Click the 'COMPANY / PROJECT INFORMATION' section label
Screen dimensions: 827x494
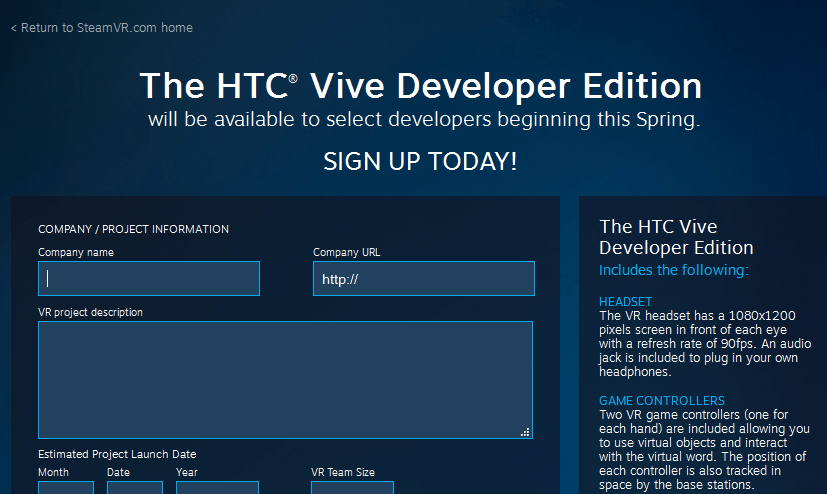click(x=133, y=229)
